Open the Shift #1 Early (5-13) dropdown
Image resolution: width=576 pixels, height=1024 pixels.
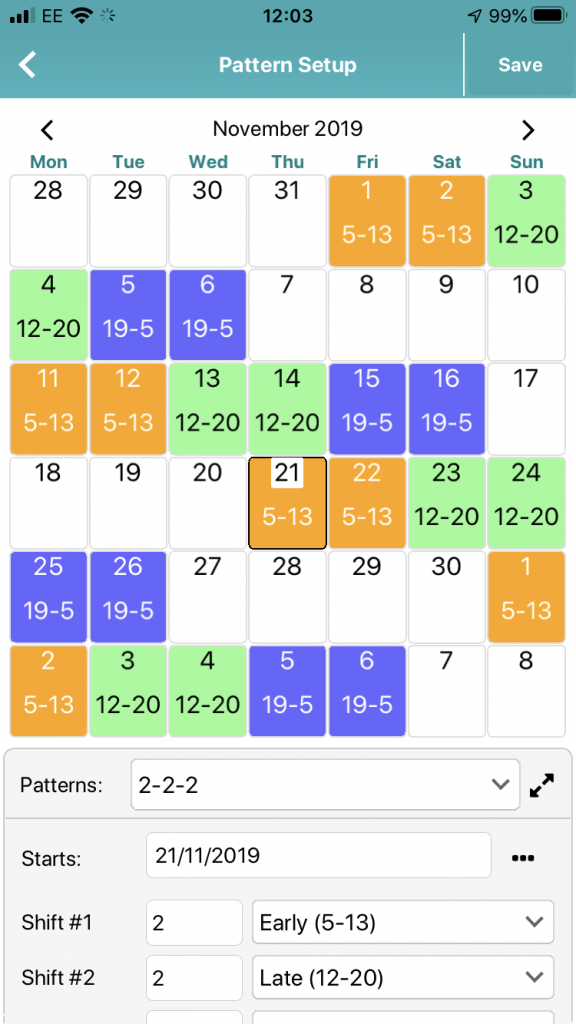[x=402, y=922]
